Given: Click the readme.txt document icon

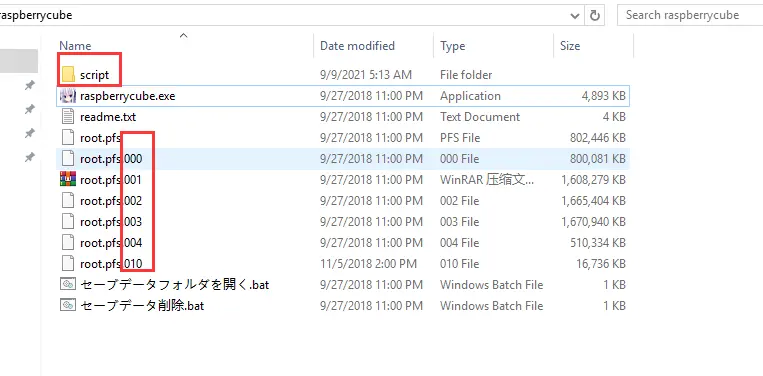Looking at the screenshot, I should pos(68,117).
